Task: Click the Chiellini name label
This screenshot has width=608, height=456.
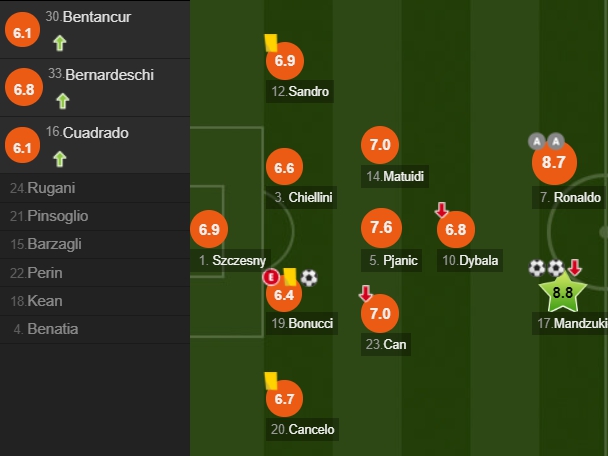Action: click(301, 197)
